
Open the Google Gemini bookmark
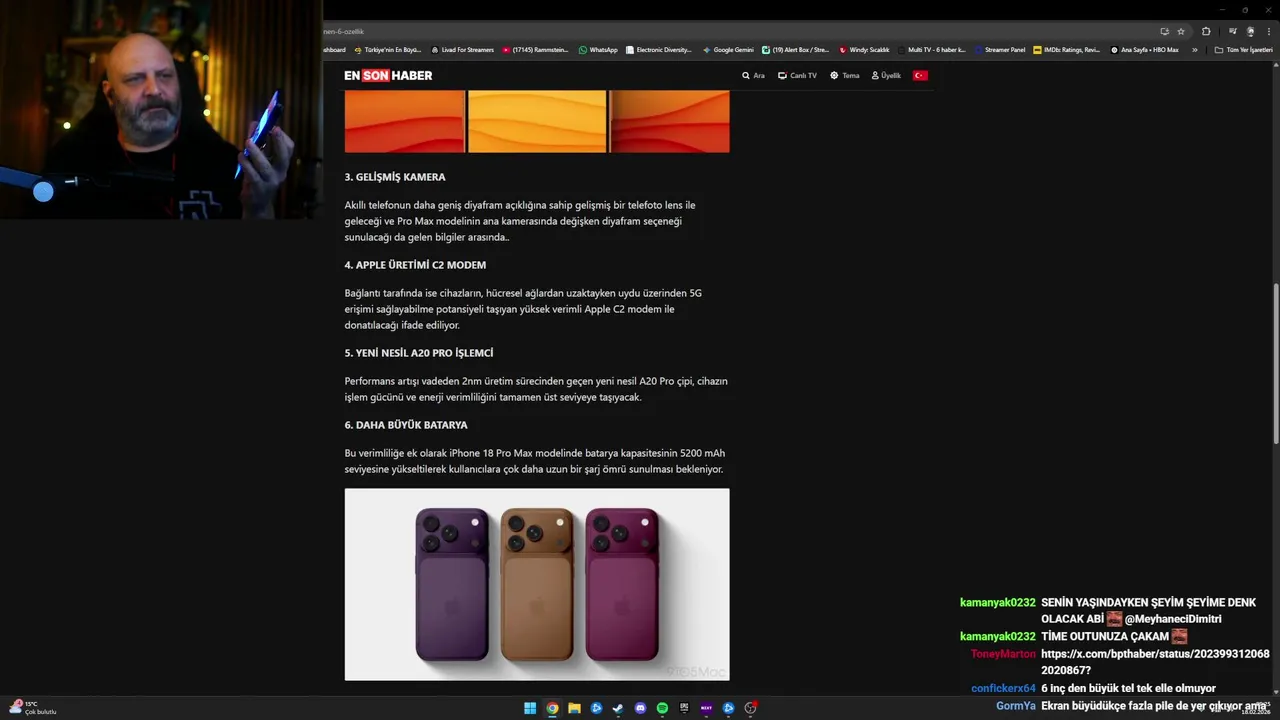pos(728,50)
